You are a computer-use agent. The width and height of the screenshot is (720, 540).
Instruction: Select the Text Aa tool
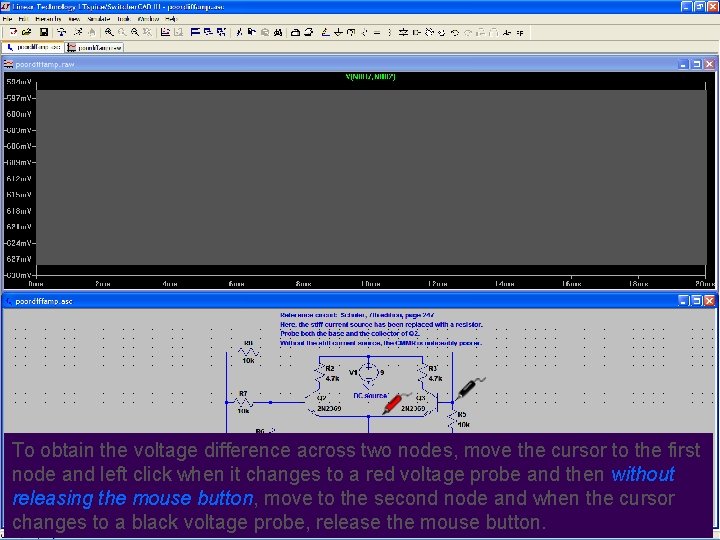506,32
